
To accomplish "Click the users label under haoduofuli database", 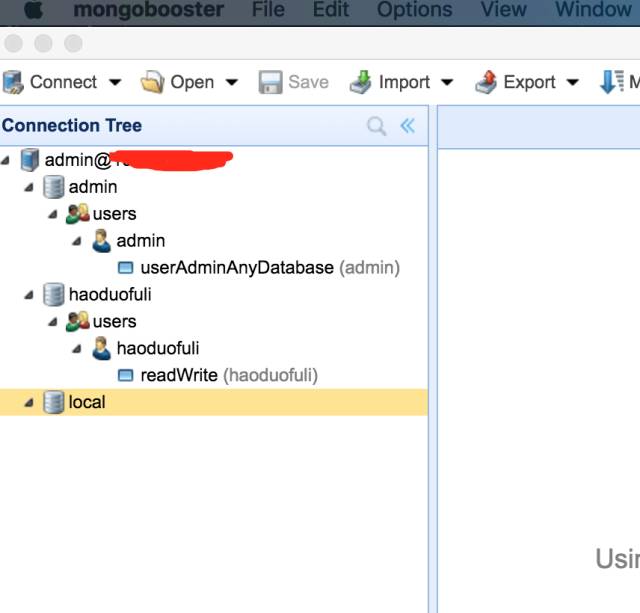I will click(x=115, y=322).
